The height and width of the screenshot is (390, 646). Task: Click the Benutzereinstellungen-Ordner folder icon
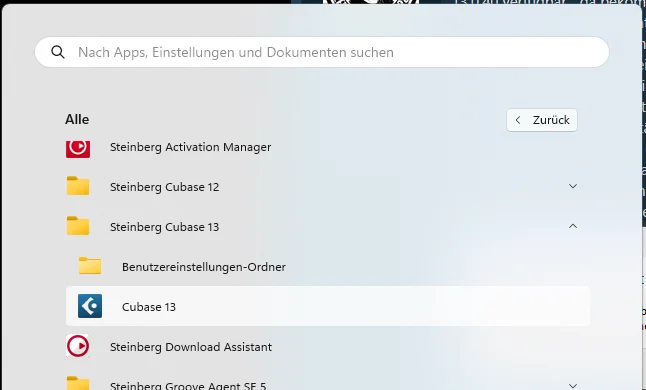pyautogui.click(x=90, y=266)
